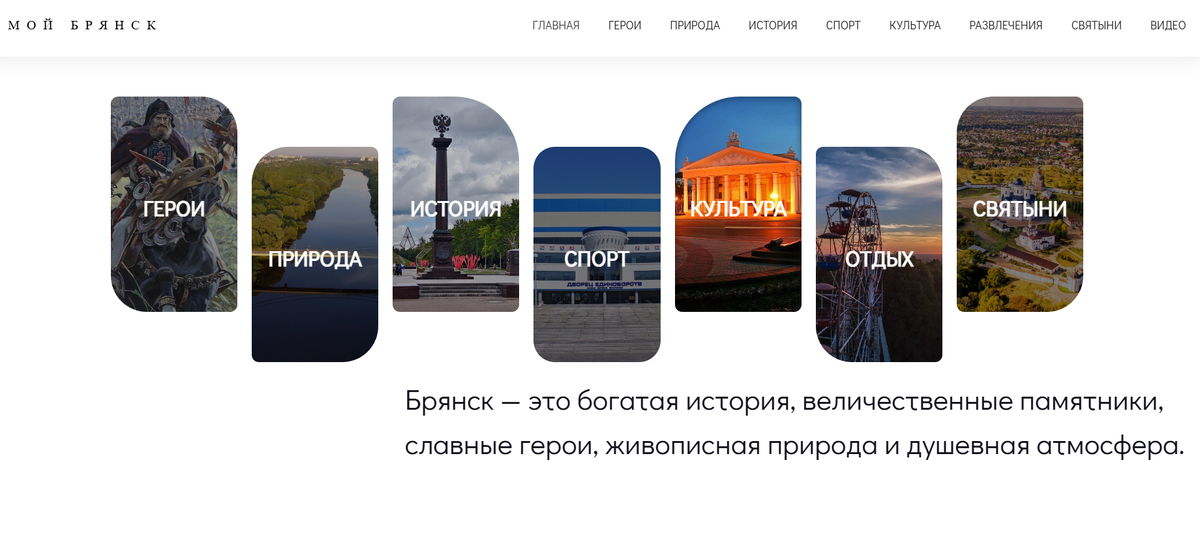Image resolution: width=1200 pixels, height=535 pixels.
Task: Open the ГЕРОИ image card
Action: coord(174,204)
